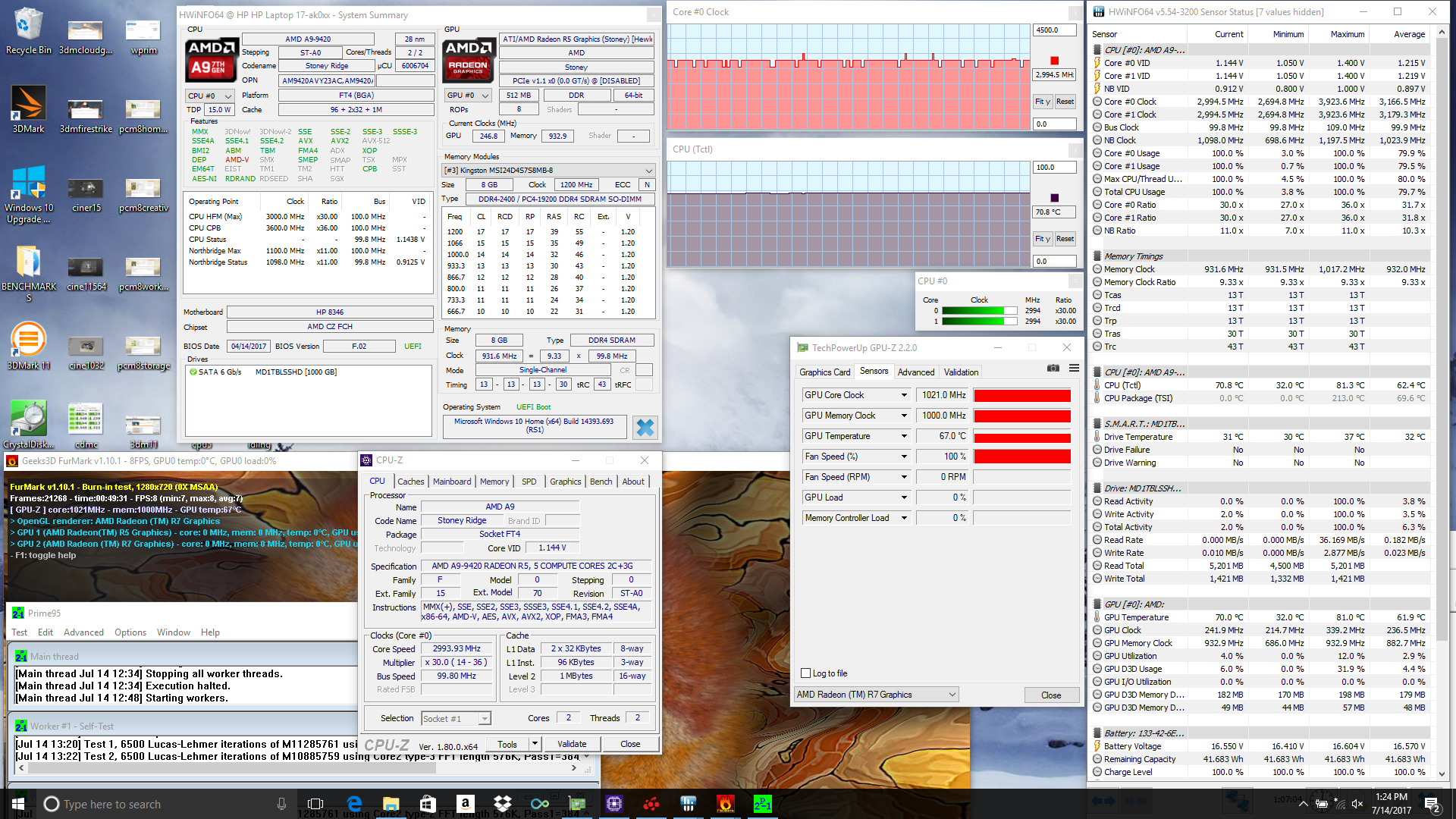Switch to the Caches tab in CPU-Z
1456x819 pixels.
tap(411, 482)
